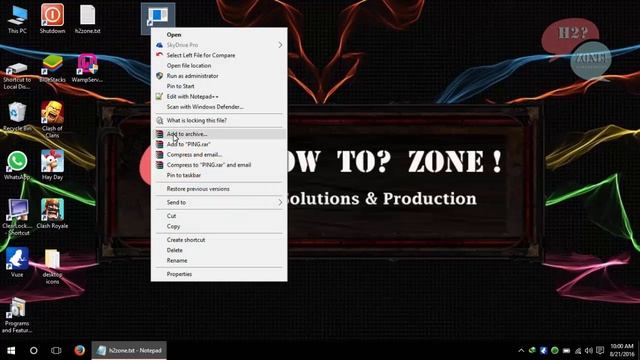Choose Add to "PING.rar"
Image resolution: width=640 pixels, height=360 pixels.
(219, 144)
